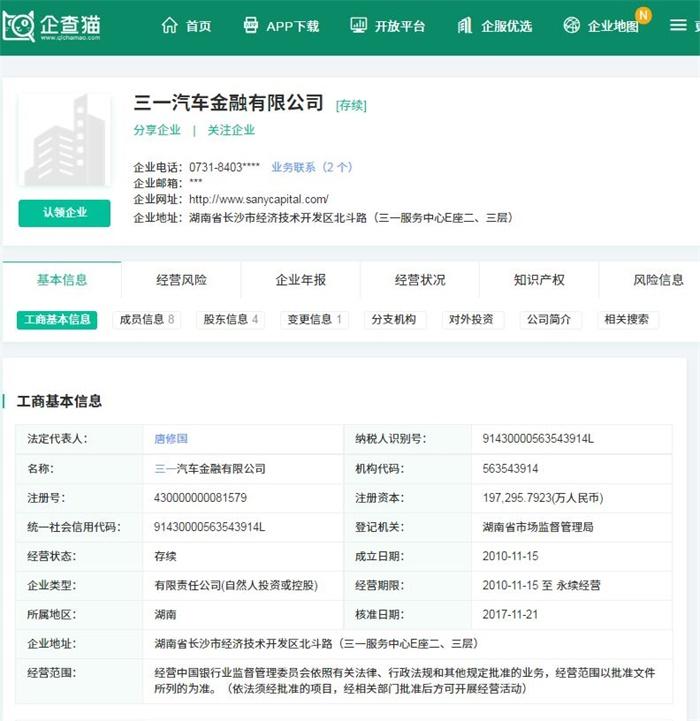Click the globe icon beside 企业地图
Image resolution: width=700 pixels, height=721 pixels.
pyautogui.click(x=572, y=25)
